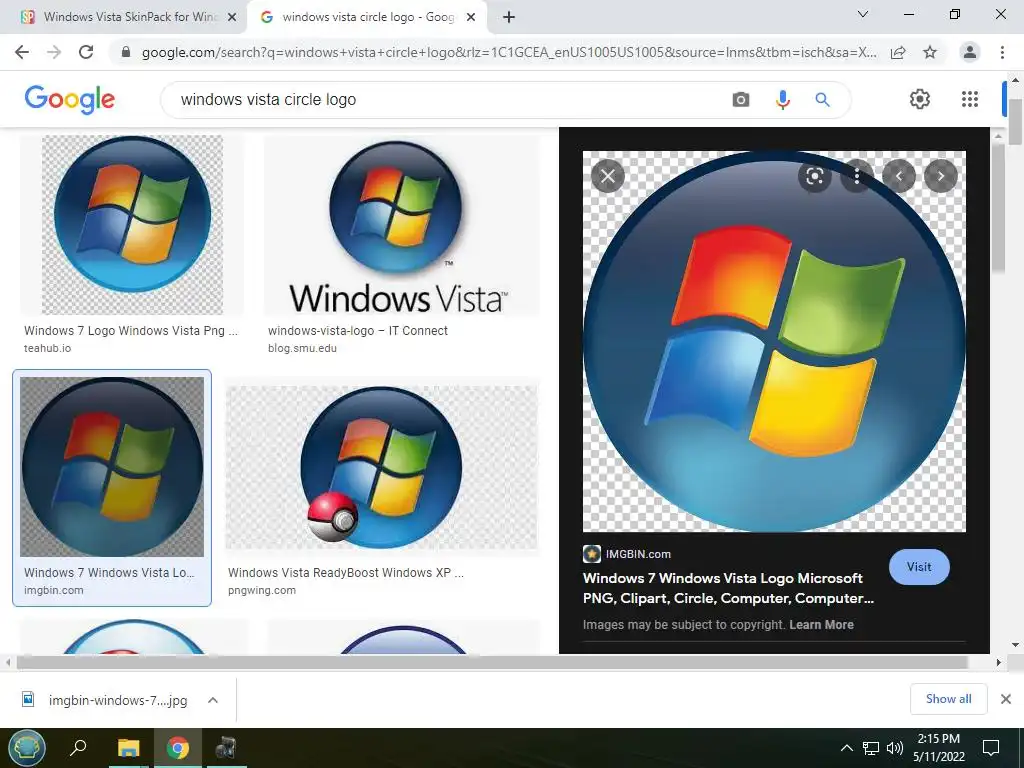Click the IMGBIN.com site favicon

pyautogui.click(x=592, y=554)
